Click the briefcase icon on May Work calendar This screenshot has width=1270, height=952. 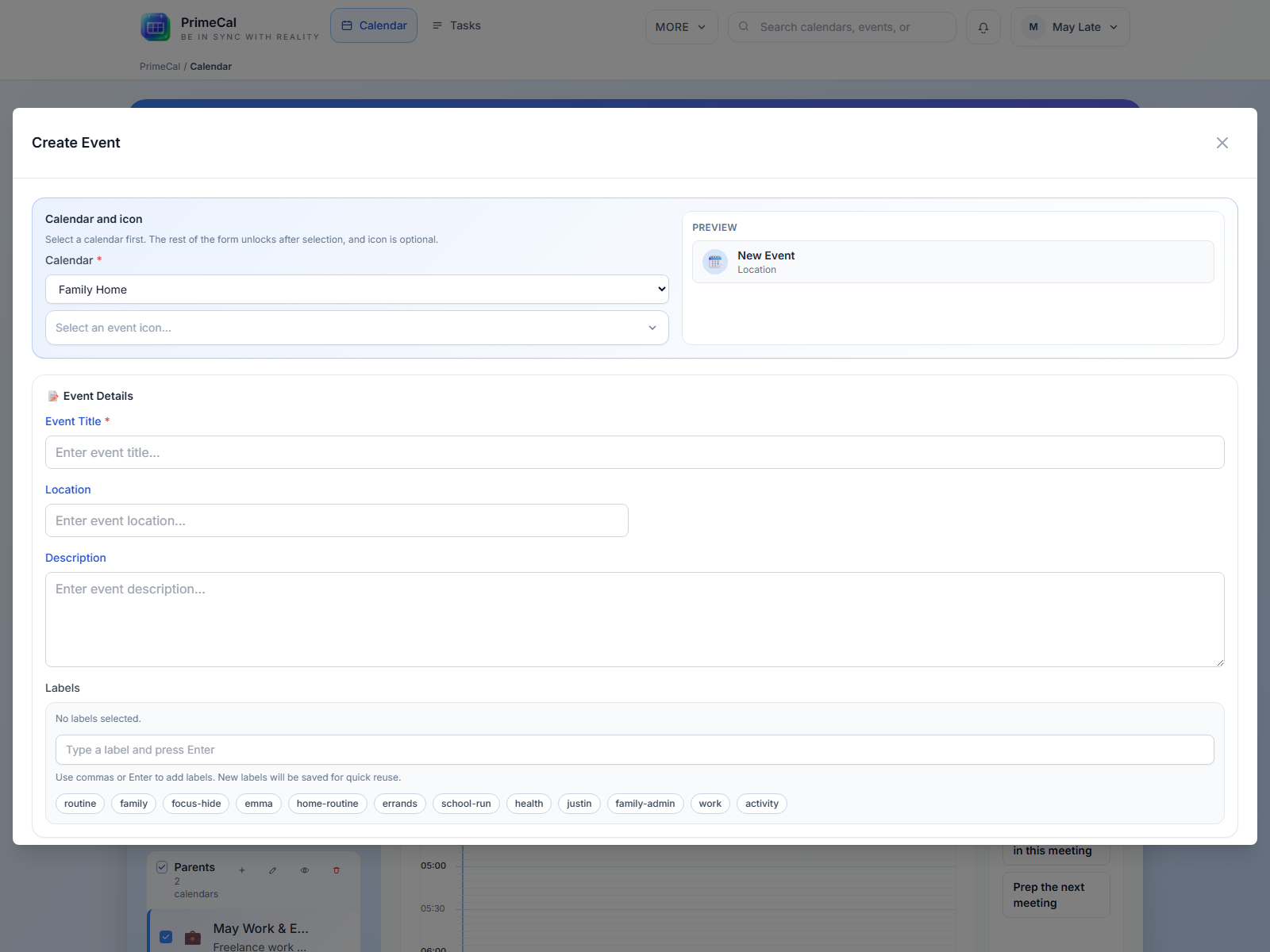click(x=192, y=937)
